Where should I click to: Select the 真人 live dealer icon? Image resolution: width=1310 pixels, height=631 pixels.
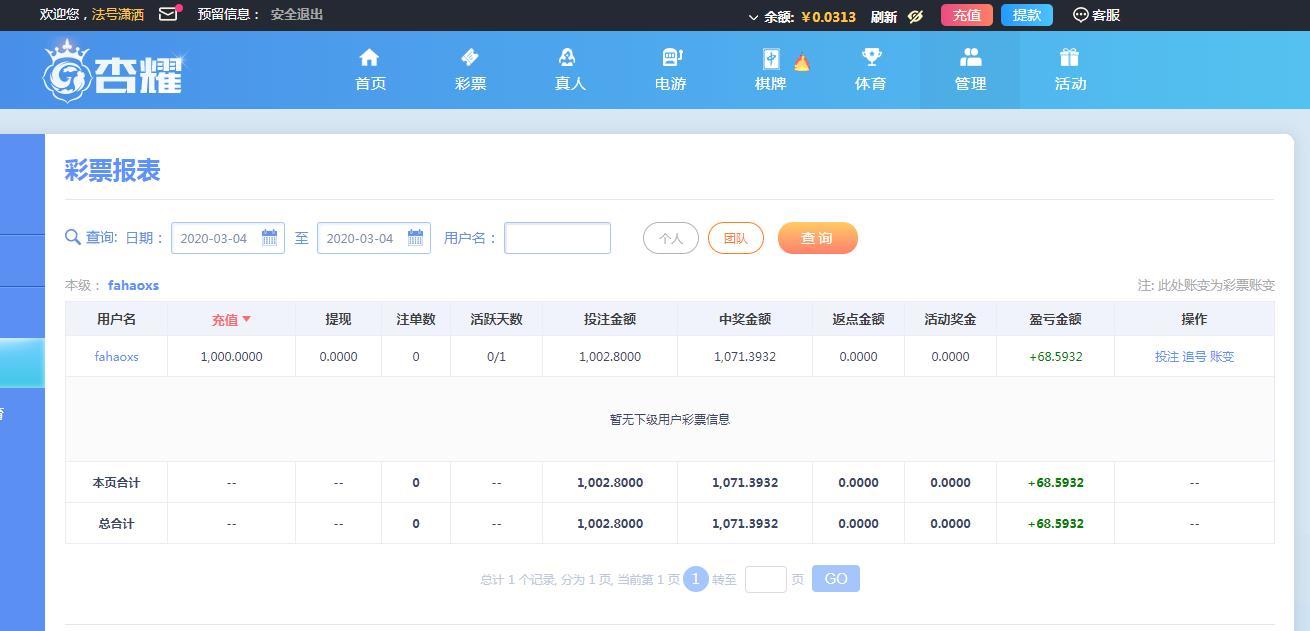point(569,57)
